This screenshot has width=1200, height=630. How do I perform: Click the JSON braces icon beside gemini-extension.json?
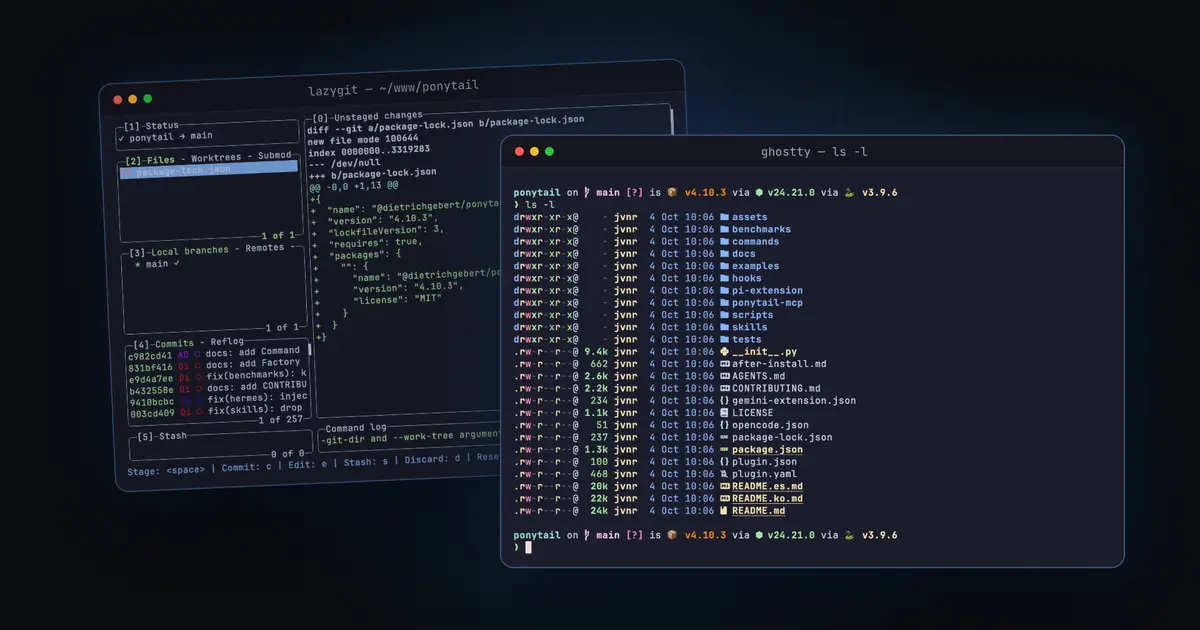(x=724, y=400)
